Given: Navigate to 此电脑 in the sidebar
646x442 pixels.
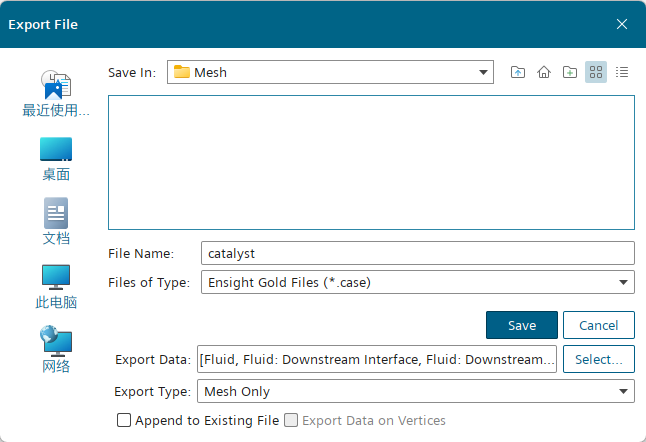Looking at the screenshot, I should click(x=56, y=286).
